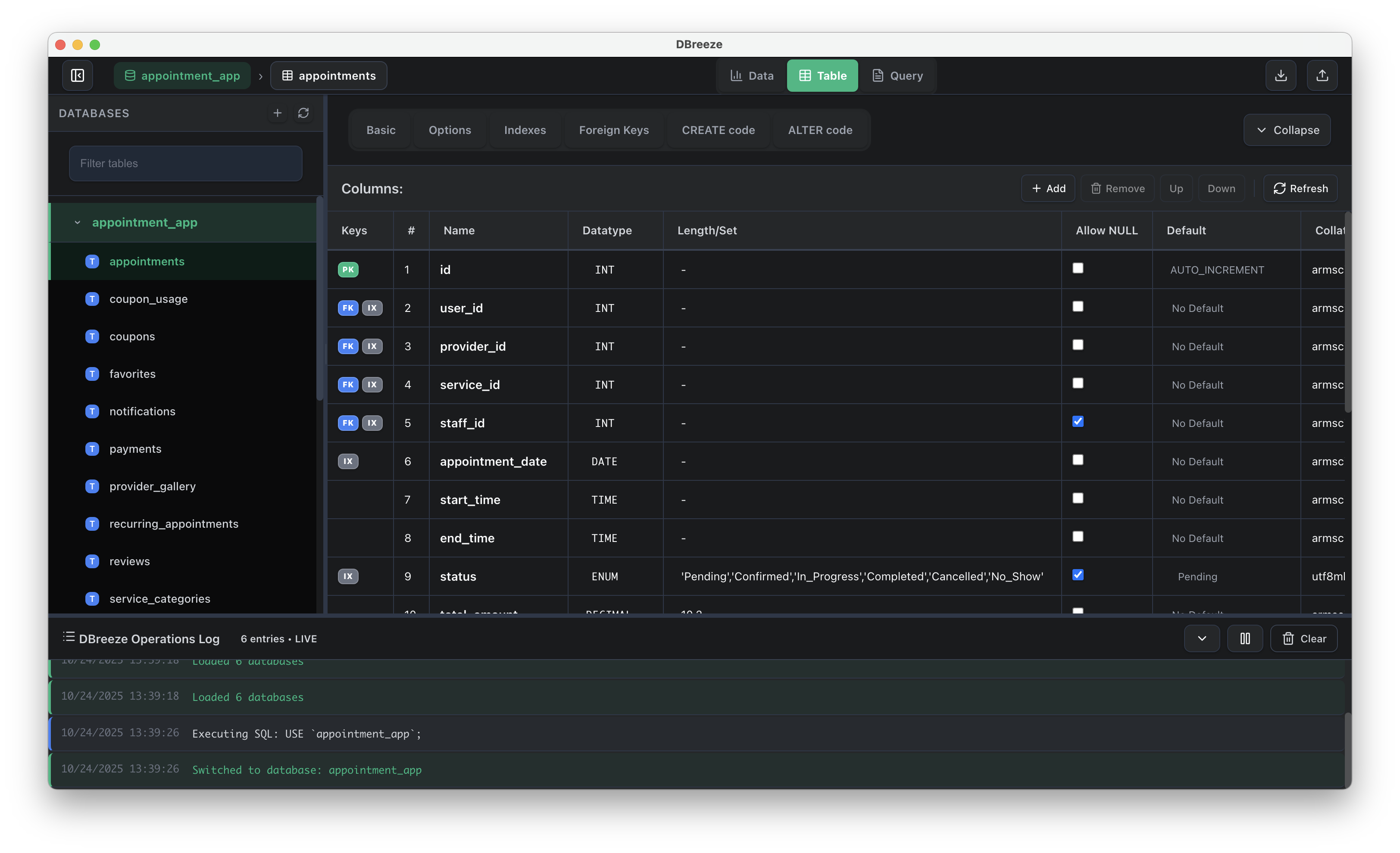Viewport: 1400px width, 853px height.
Task: Expand the operations log chevron dropdown
Action: [1202, 638]
